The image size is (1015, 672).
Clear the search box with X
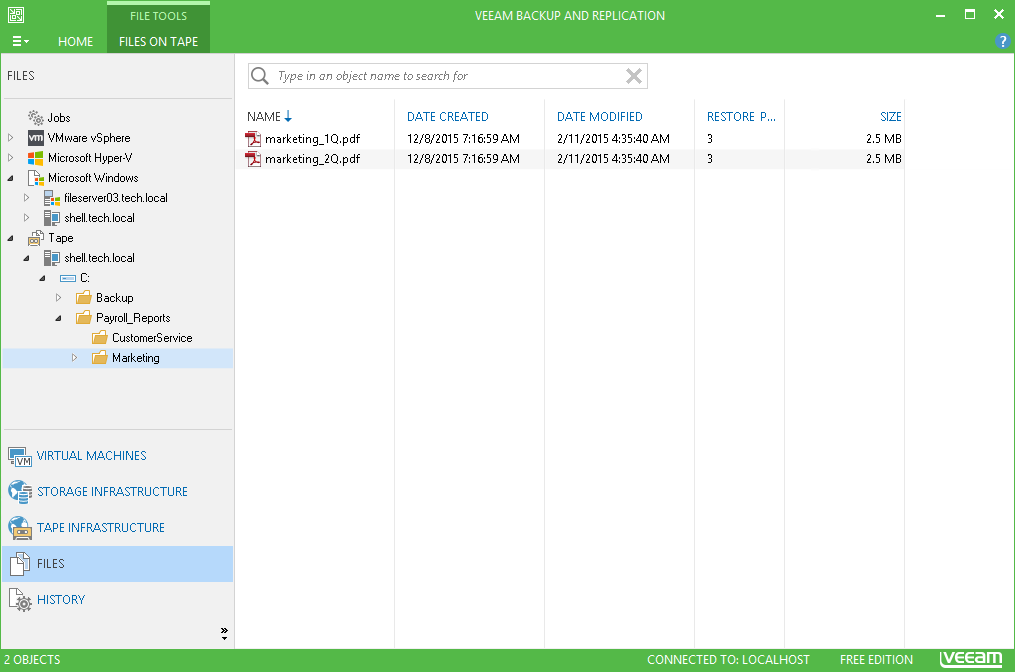634,76
